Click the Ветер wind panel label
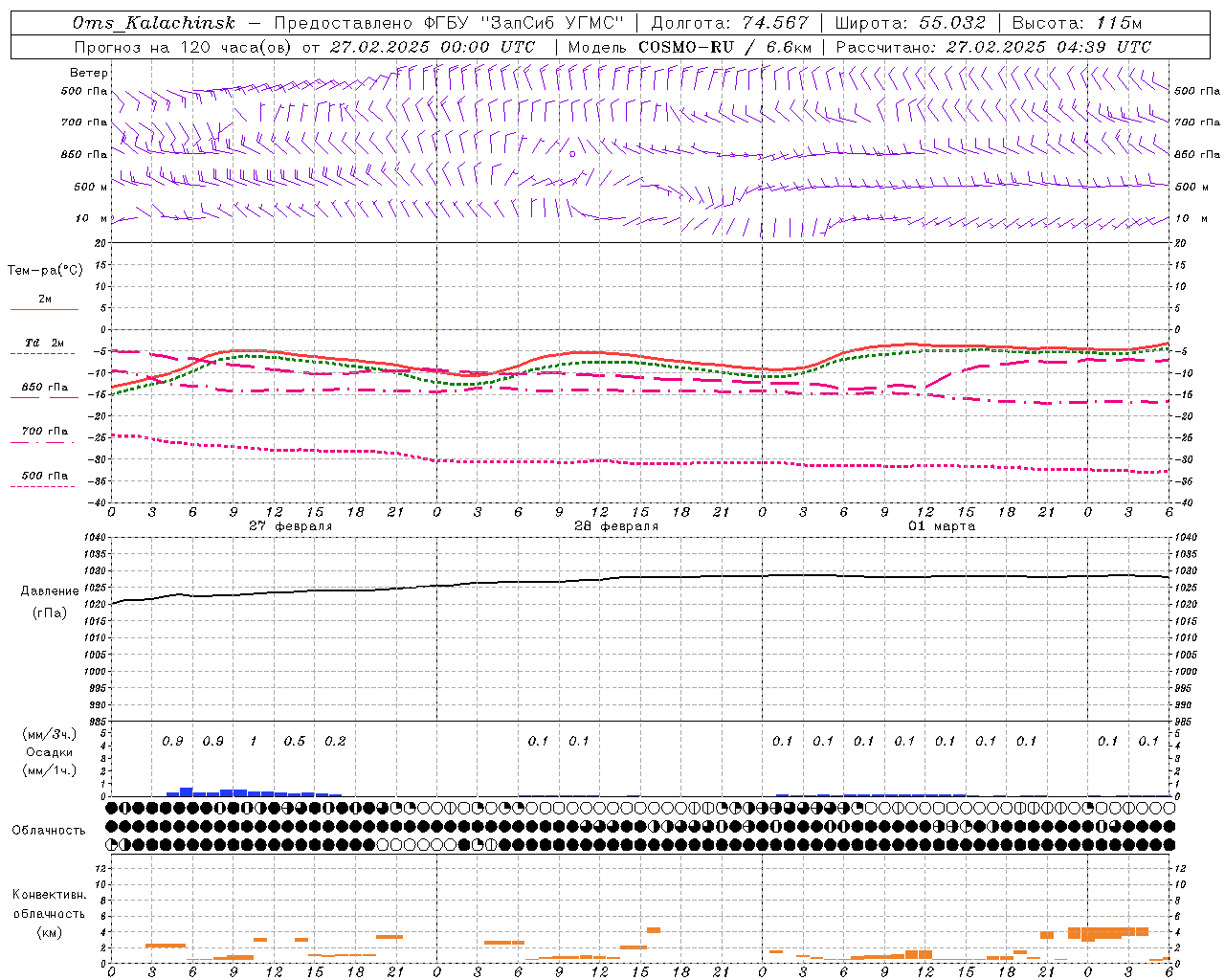The height and width of the screenshot is (980, 1225). [x=89, y=73]
